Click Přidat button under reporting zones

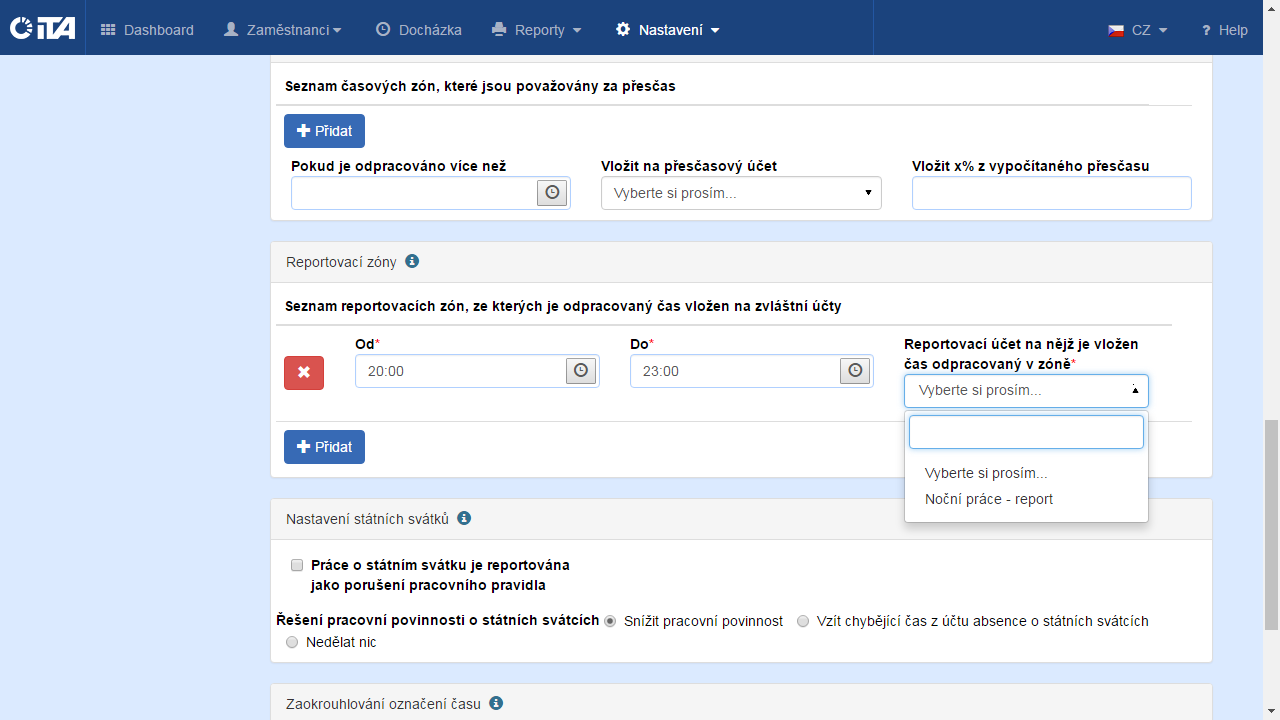pyautogui.click(x=324, y=447)
